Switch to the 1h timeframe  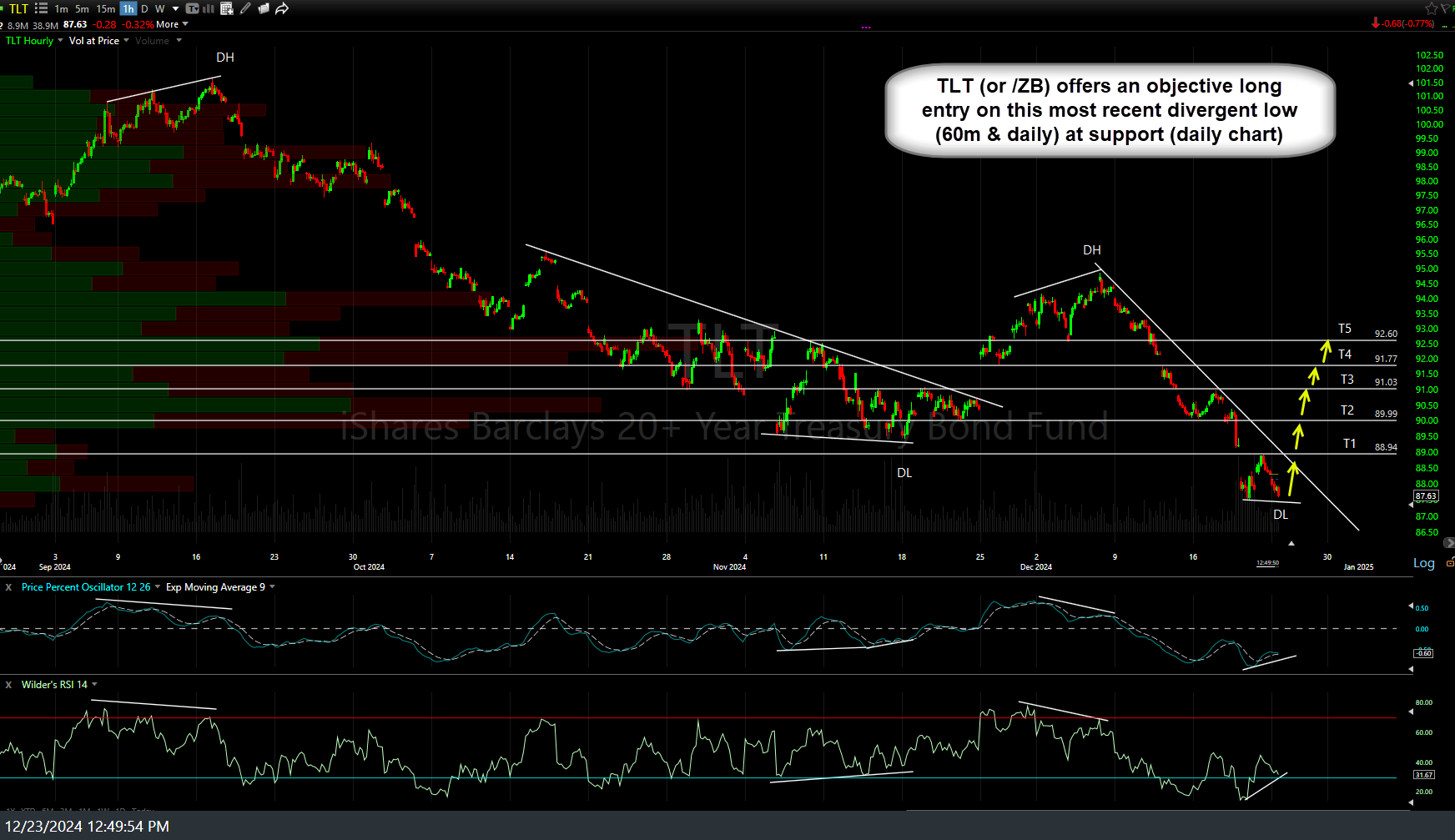pyautogui.click(x=128, y=8)
